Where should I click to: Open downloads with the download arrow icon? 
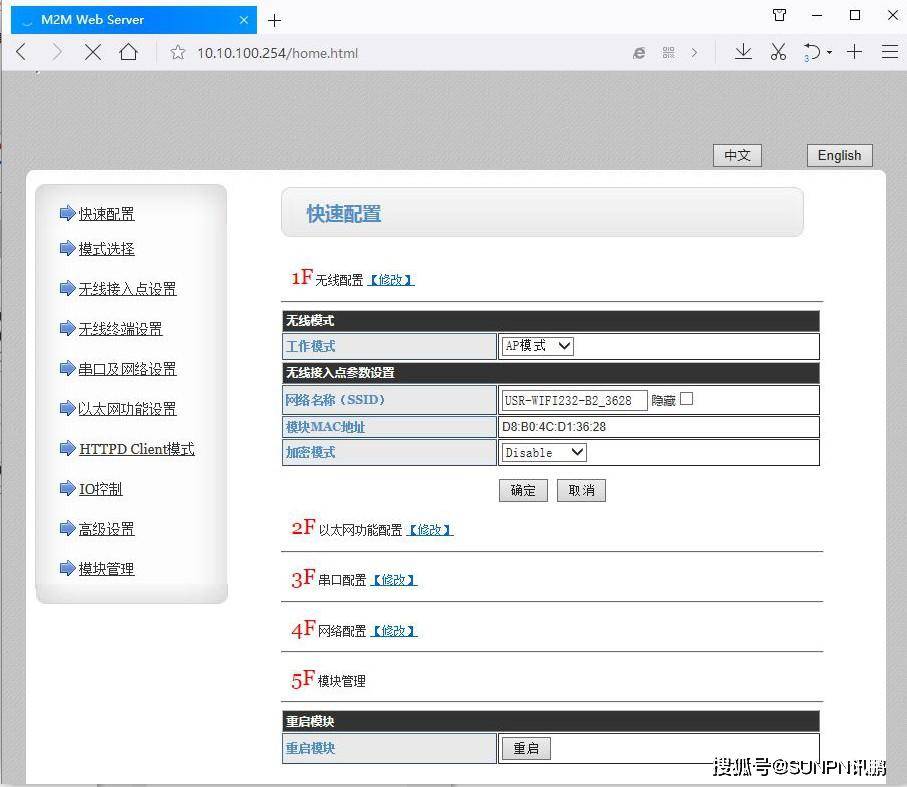[x=743, y=52]
